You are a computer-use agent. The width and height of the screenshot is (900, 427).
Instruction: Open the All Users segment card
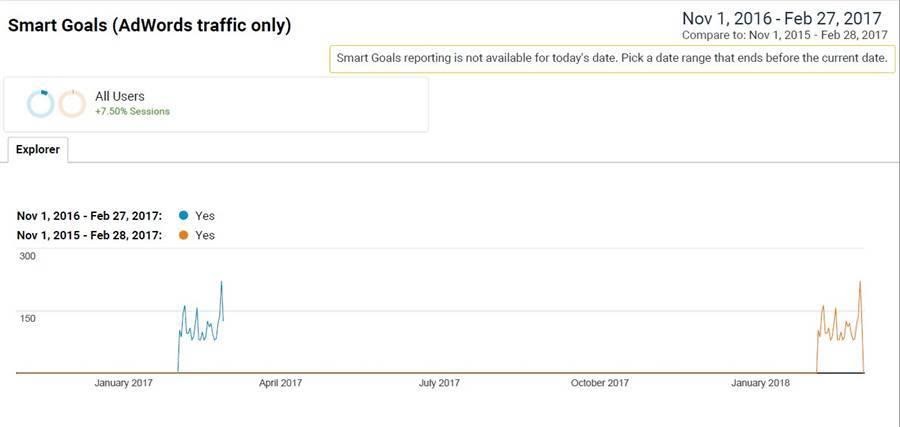point(216,104)
